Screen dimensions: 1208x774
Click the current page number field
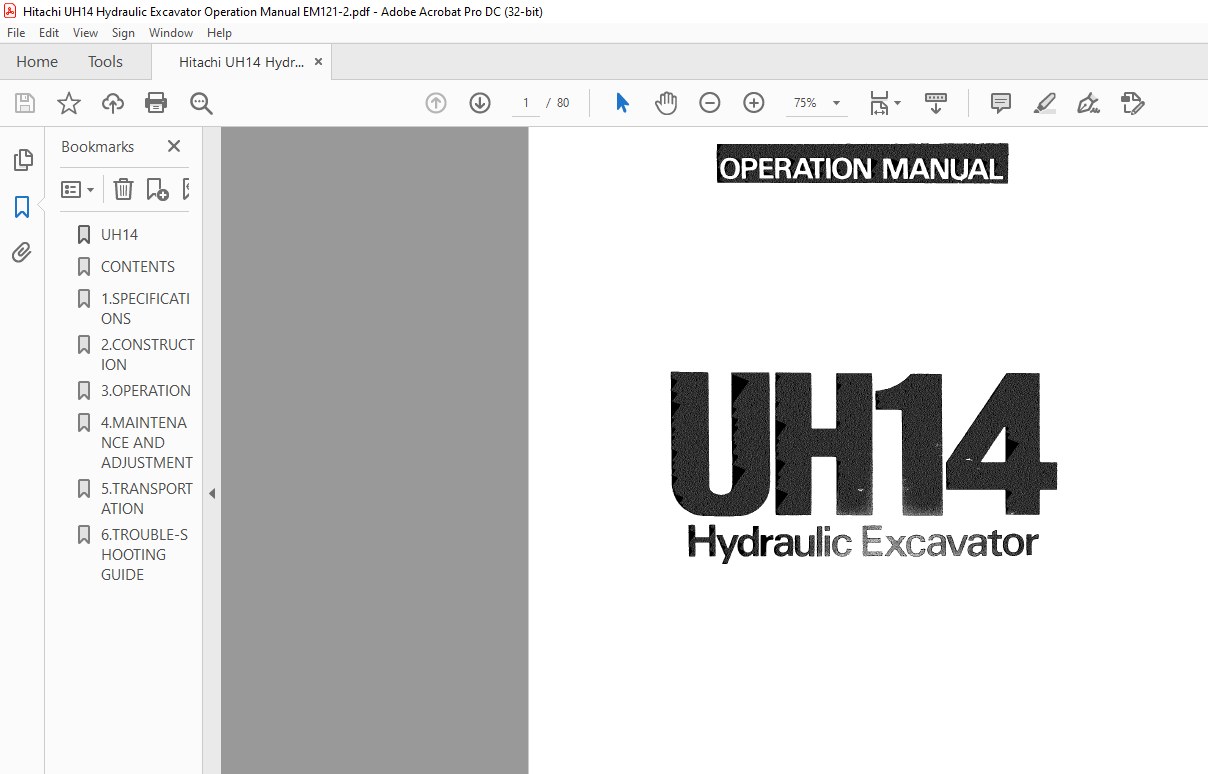(x=526, y=103)
